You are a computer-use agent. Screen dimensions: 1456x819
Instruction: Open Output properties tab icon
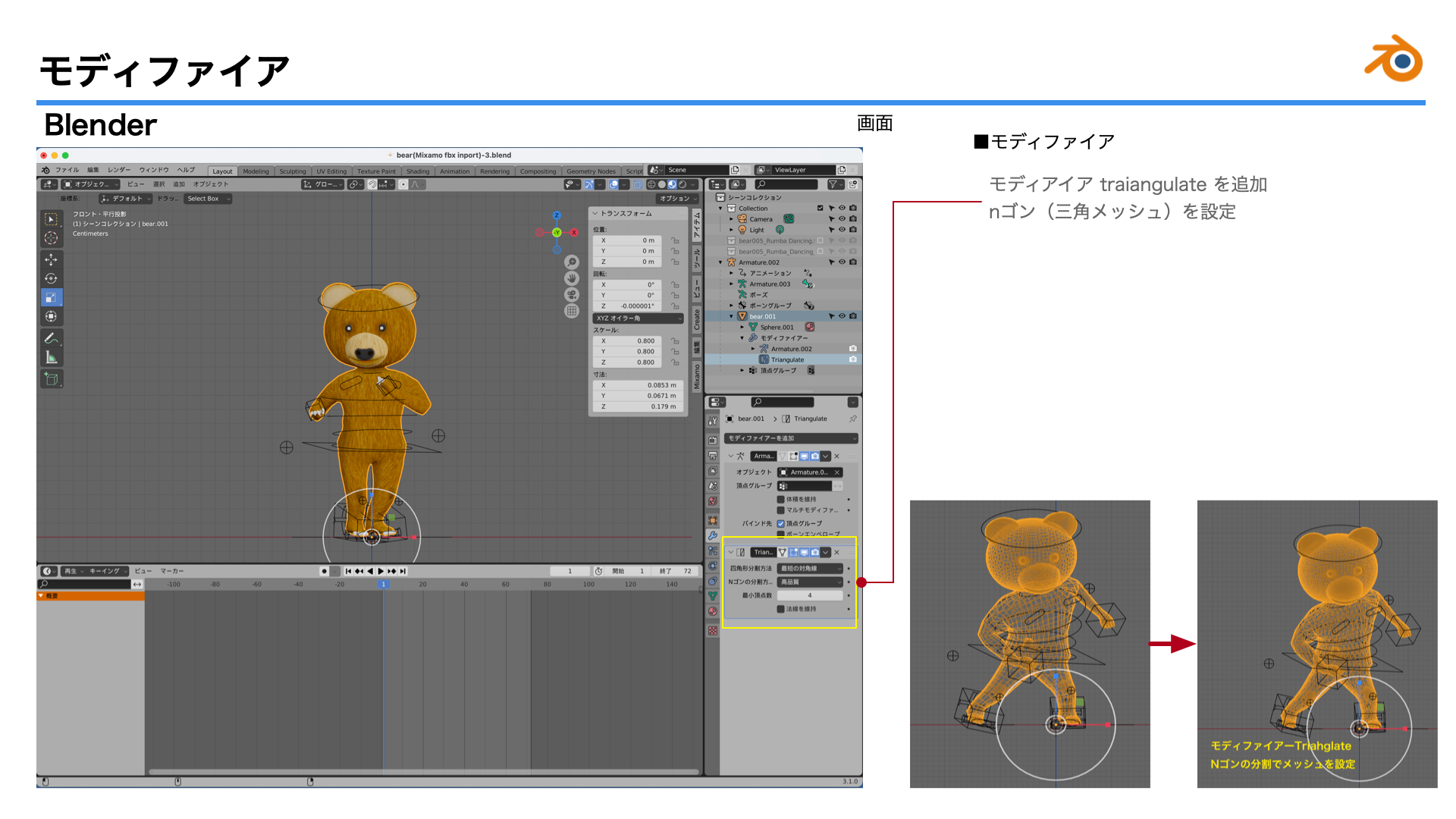point(713,456)
